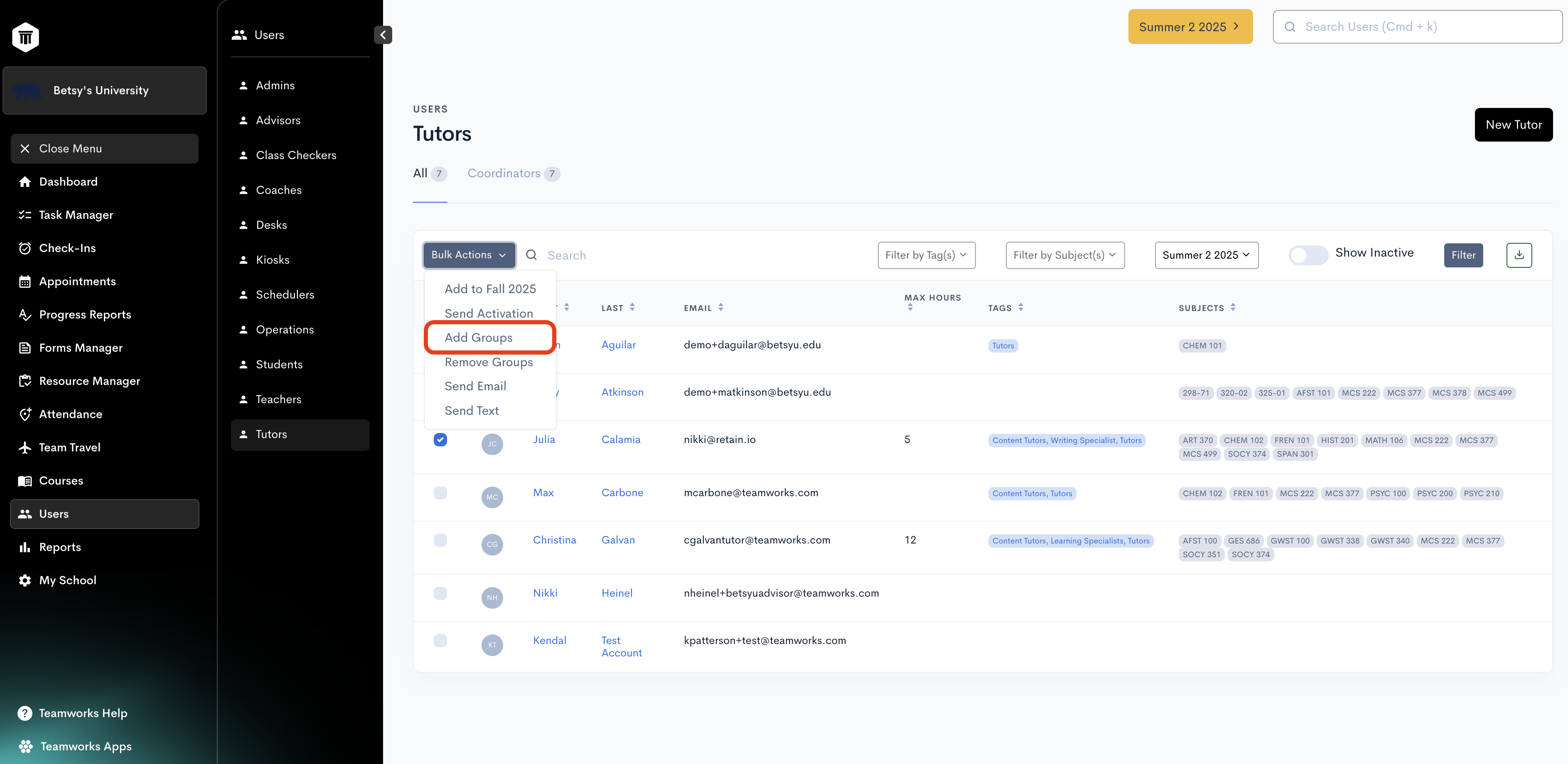
Task: Check the Max Carbone row checkbox
Action: pyautogui.click(x=440, y=493)
